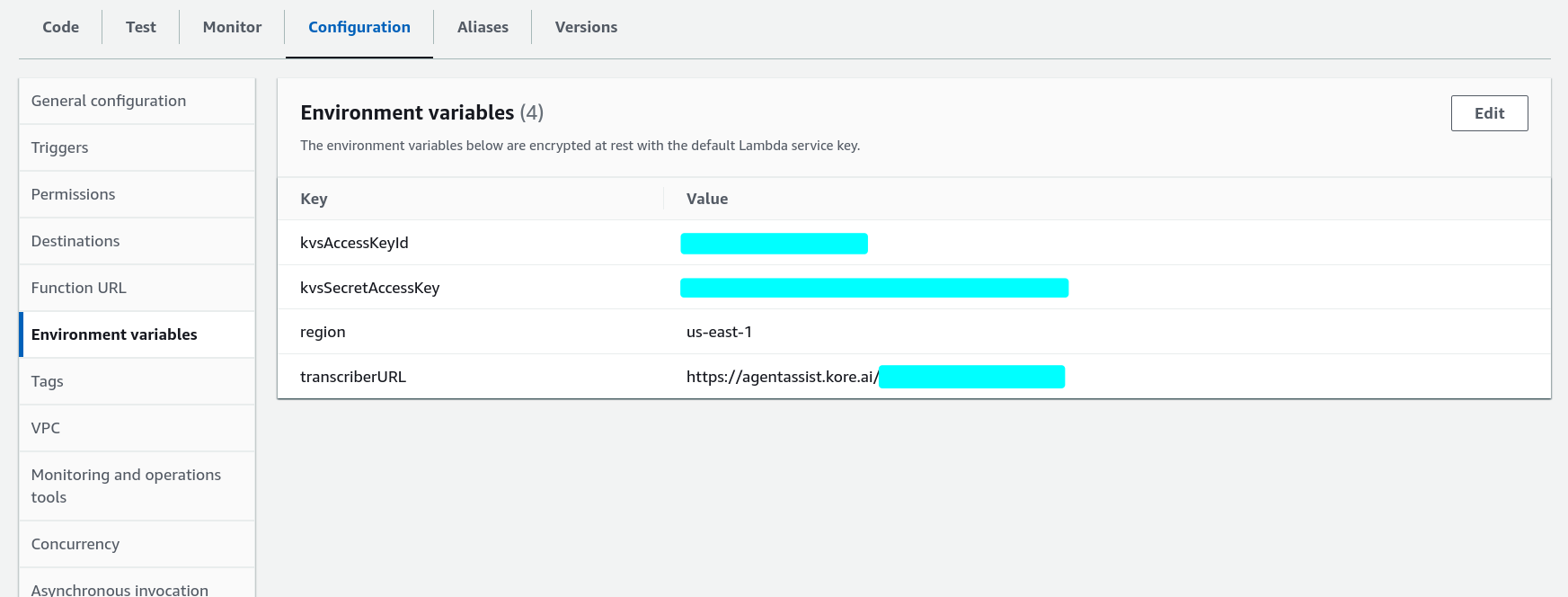This screenshot has height=597, width=1568.
Task: Click the Edit environment variables button
Action: pos(1489,113)
